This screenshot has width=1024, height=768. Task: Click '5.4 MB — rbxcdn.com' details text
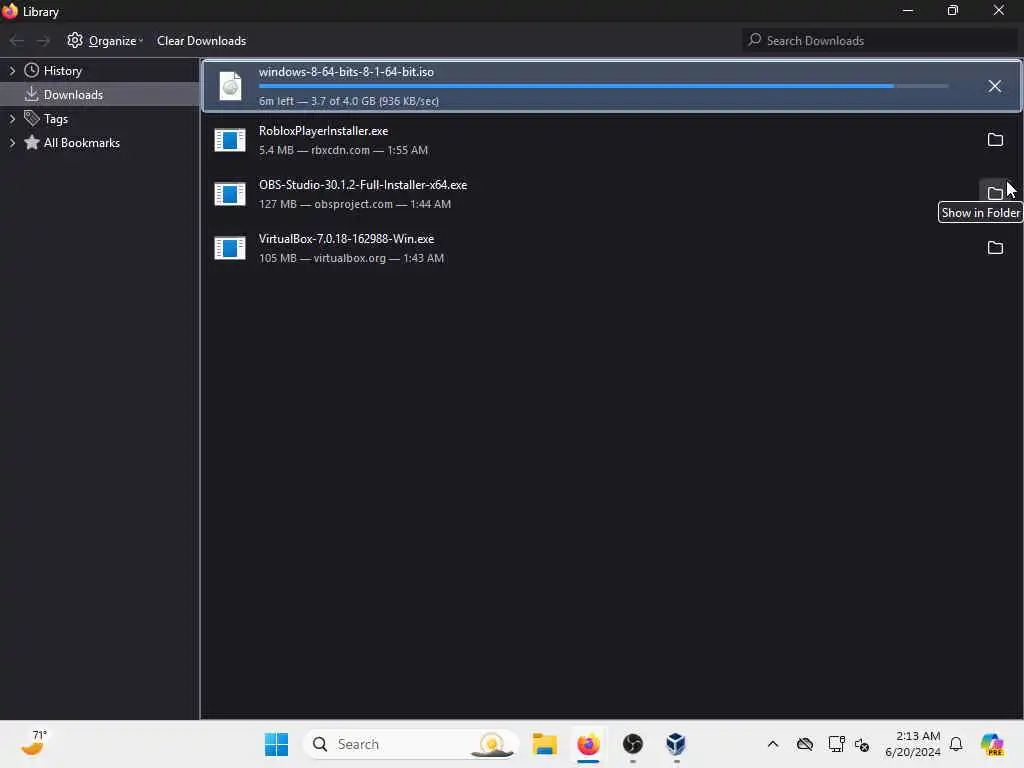(344, 150)
